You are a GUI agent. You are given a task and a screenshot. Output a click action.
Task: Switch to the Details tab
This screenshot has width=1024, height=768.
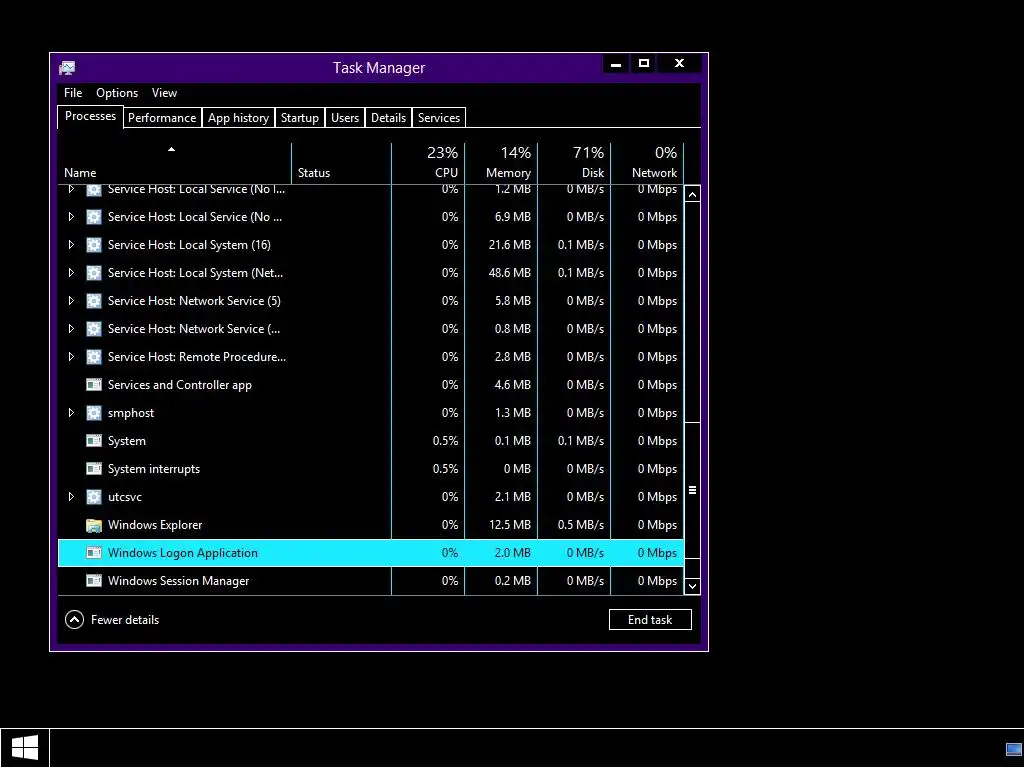coord(389,118)
